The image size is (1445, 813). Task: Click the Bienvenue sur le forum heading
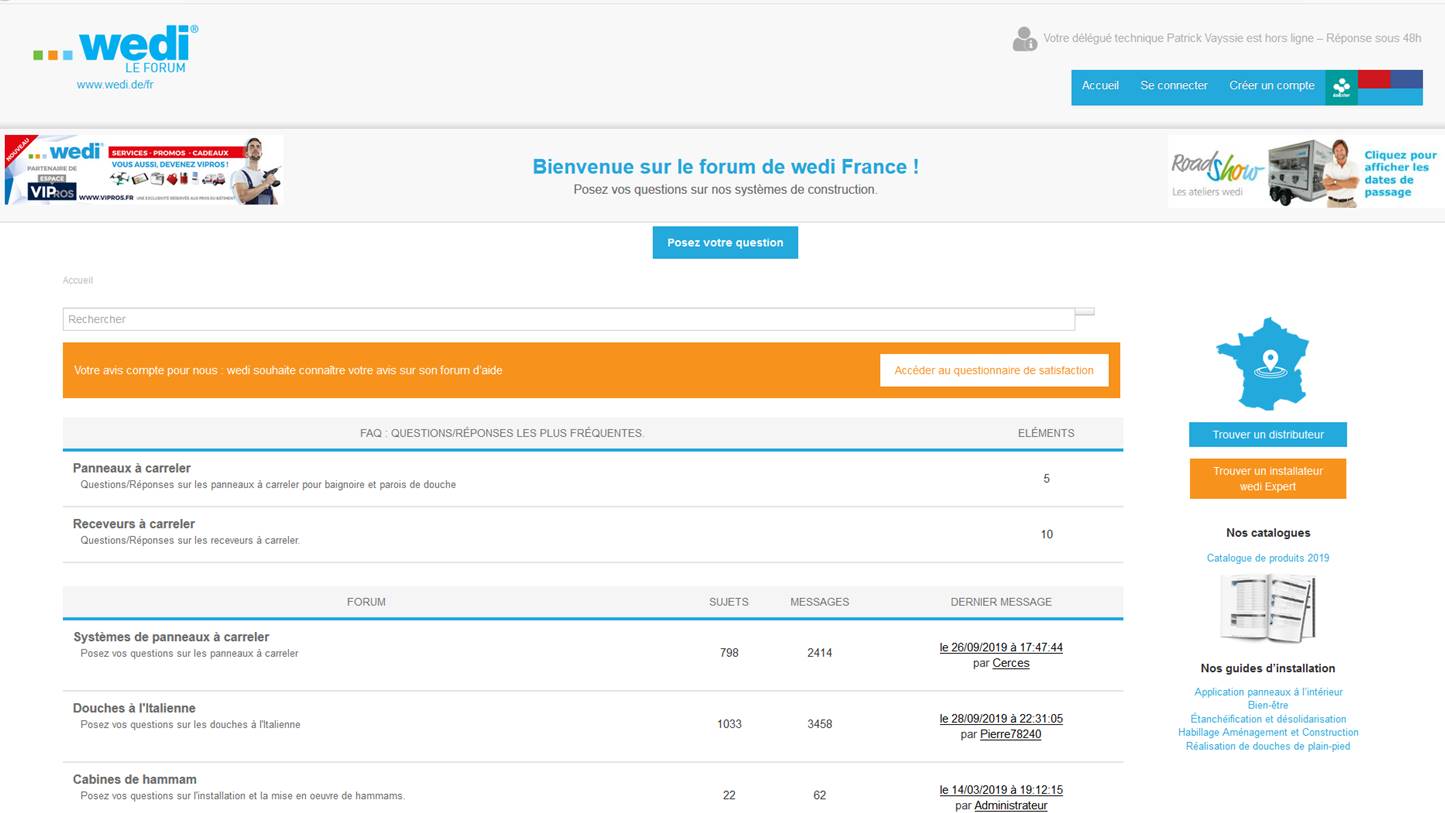click(725, 167)
